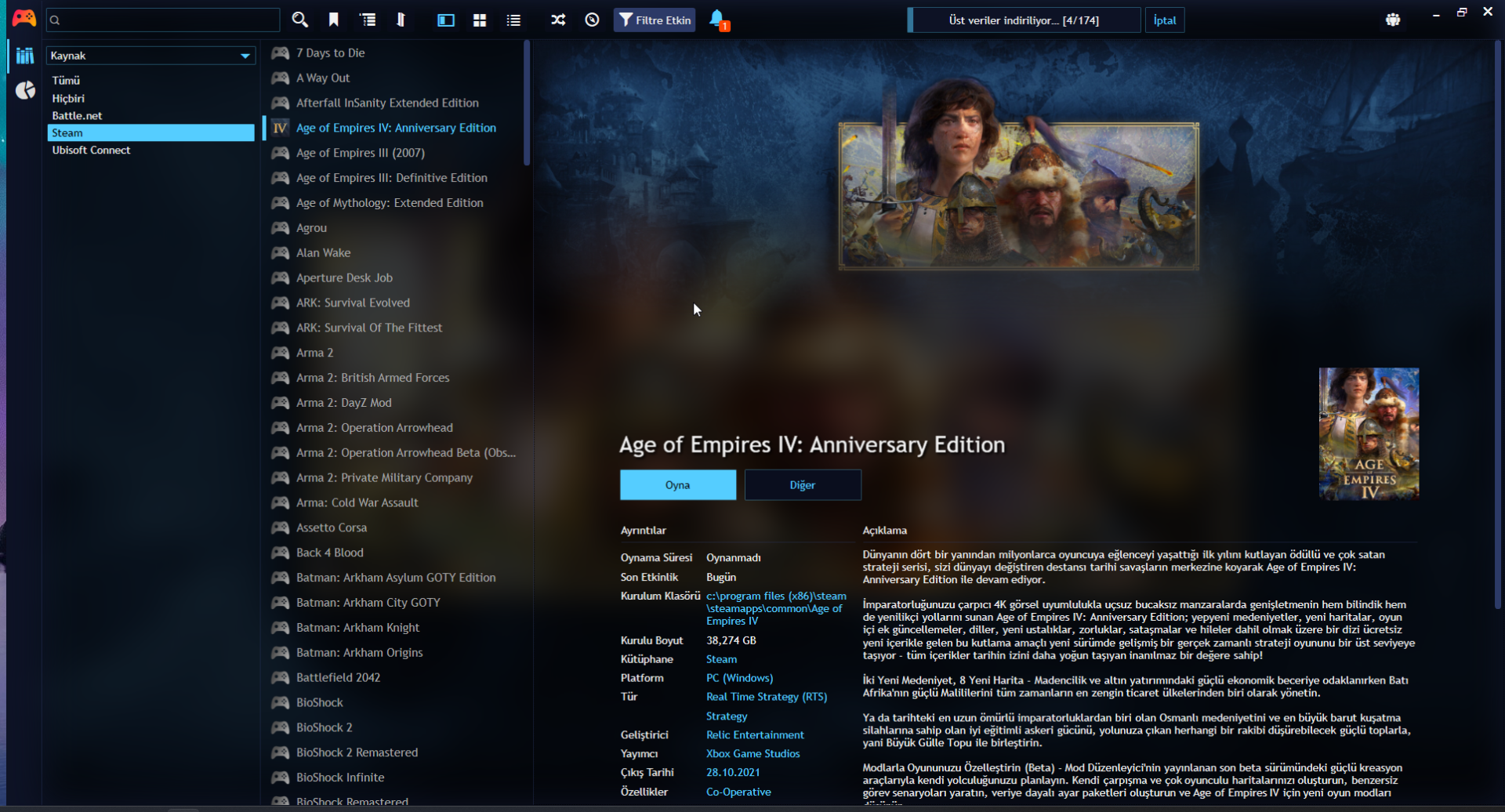Click the Age of Empires IV cover thumbnail

coord(1369,434)
